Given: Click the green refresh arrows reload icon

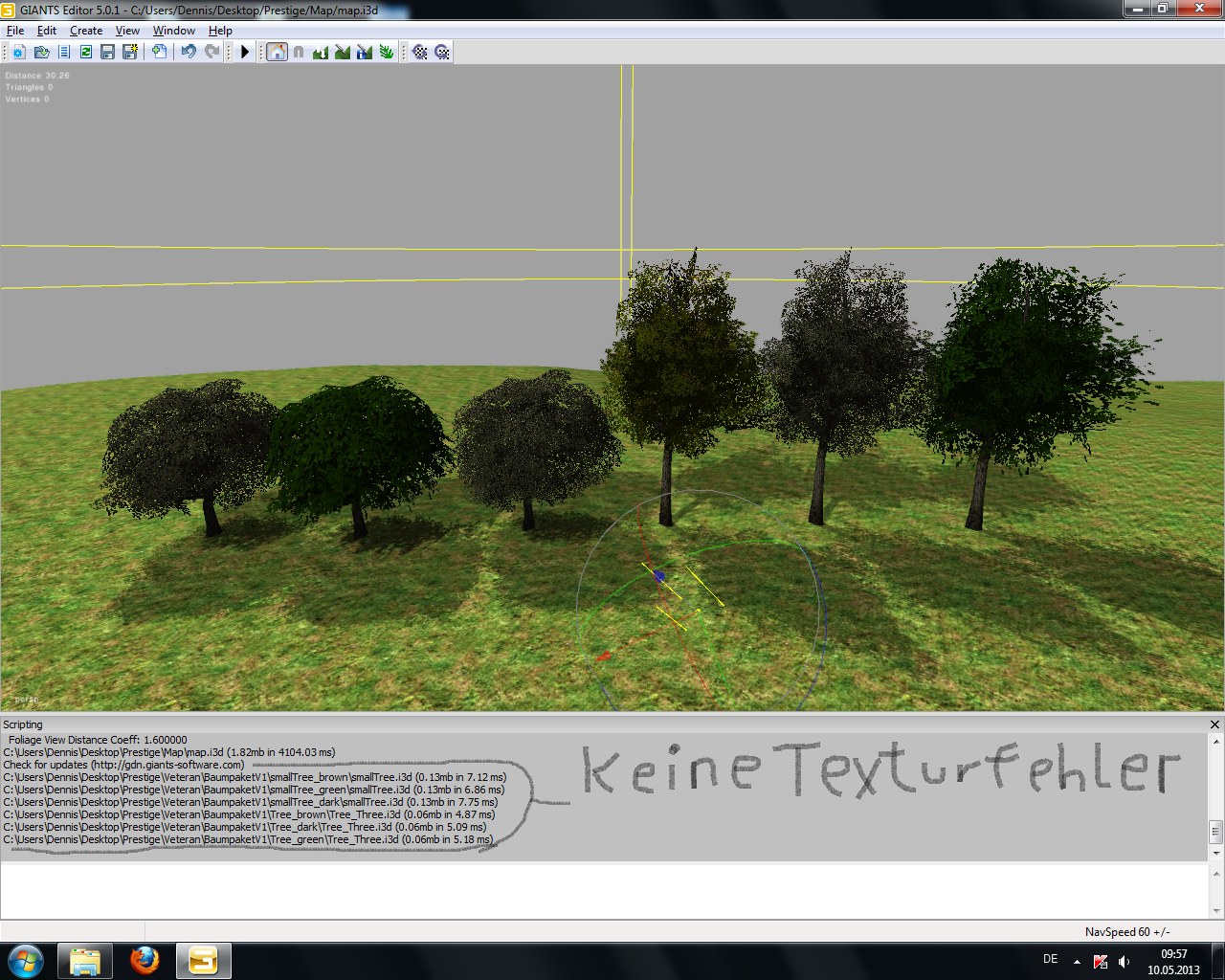Looking at the screenshot, I should pos(86,52).
